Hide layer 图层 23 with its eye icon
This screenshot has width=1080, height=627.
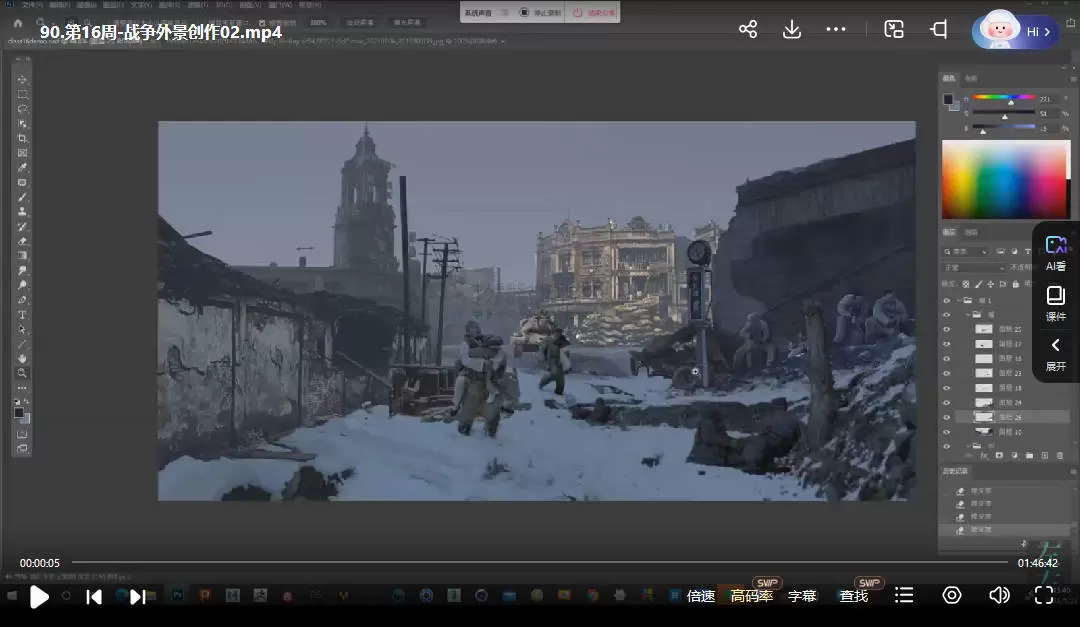tap(946, 373)
